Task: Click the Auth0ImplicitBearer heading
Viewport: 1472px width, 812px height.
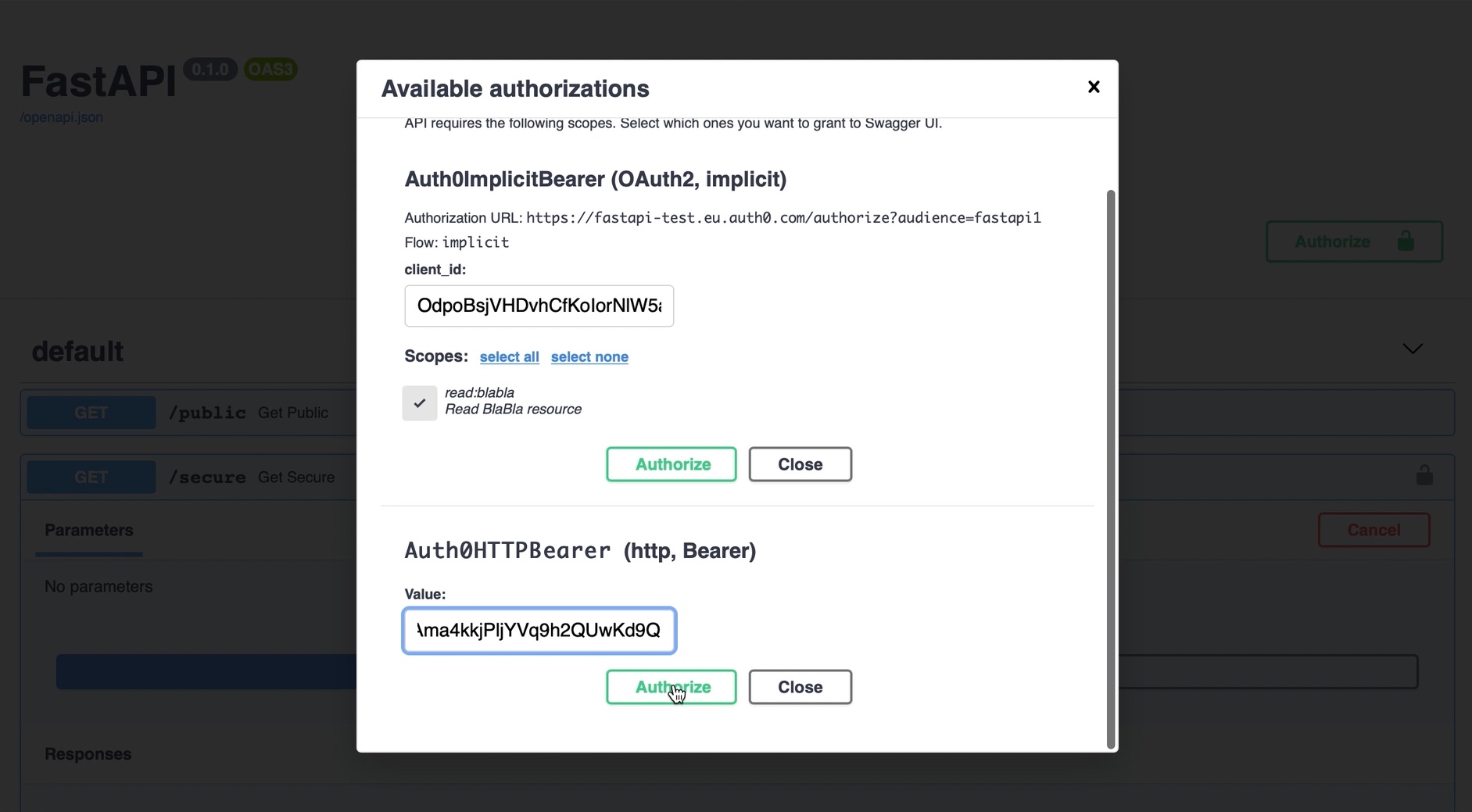Action: point(596,179)
